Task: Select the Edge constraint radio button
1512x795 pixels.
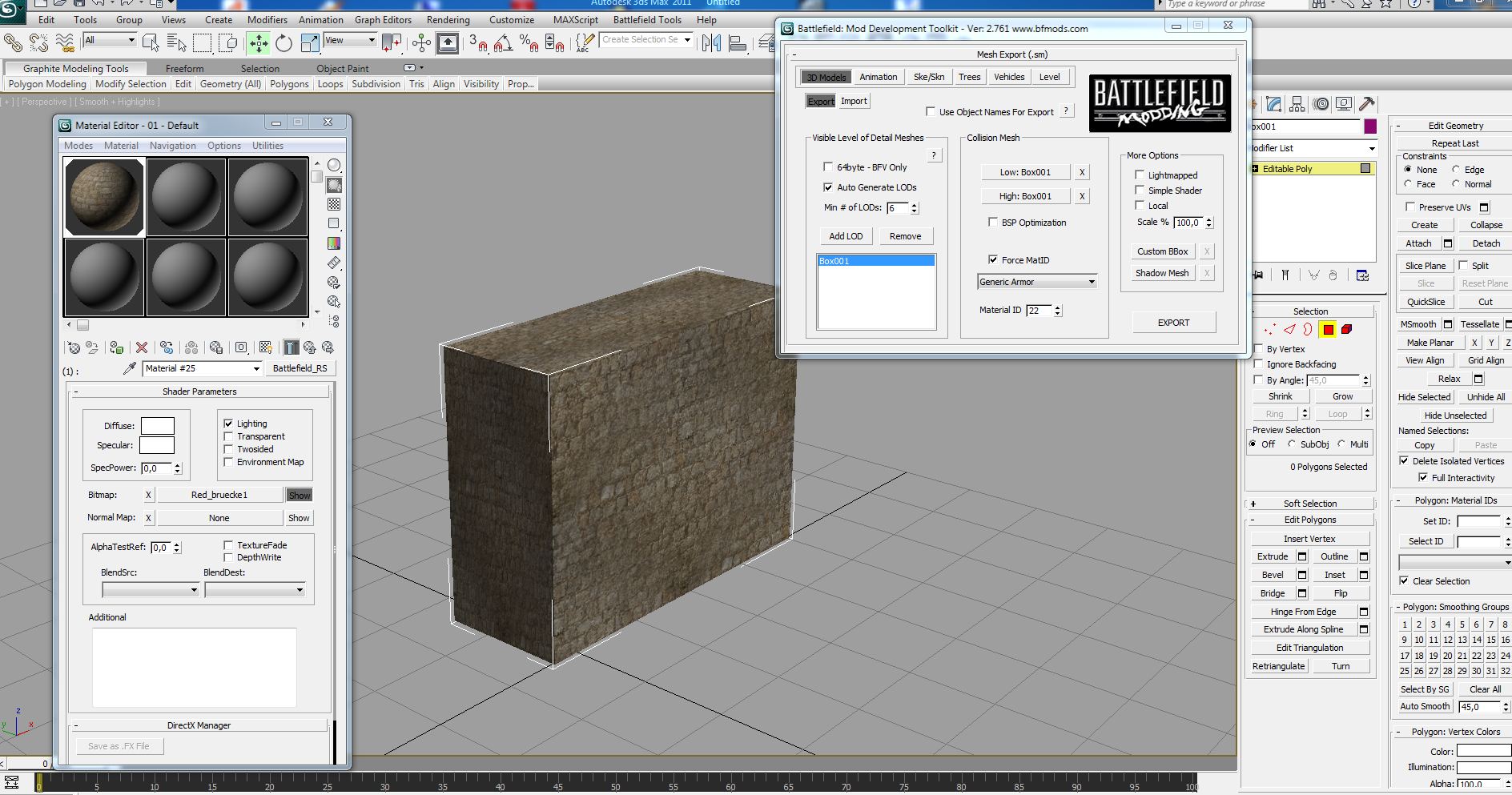Action: pyautogui.click(x=1456, y=169)
